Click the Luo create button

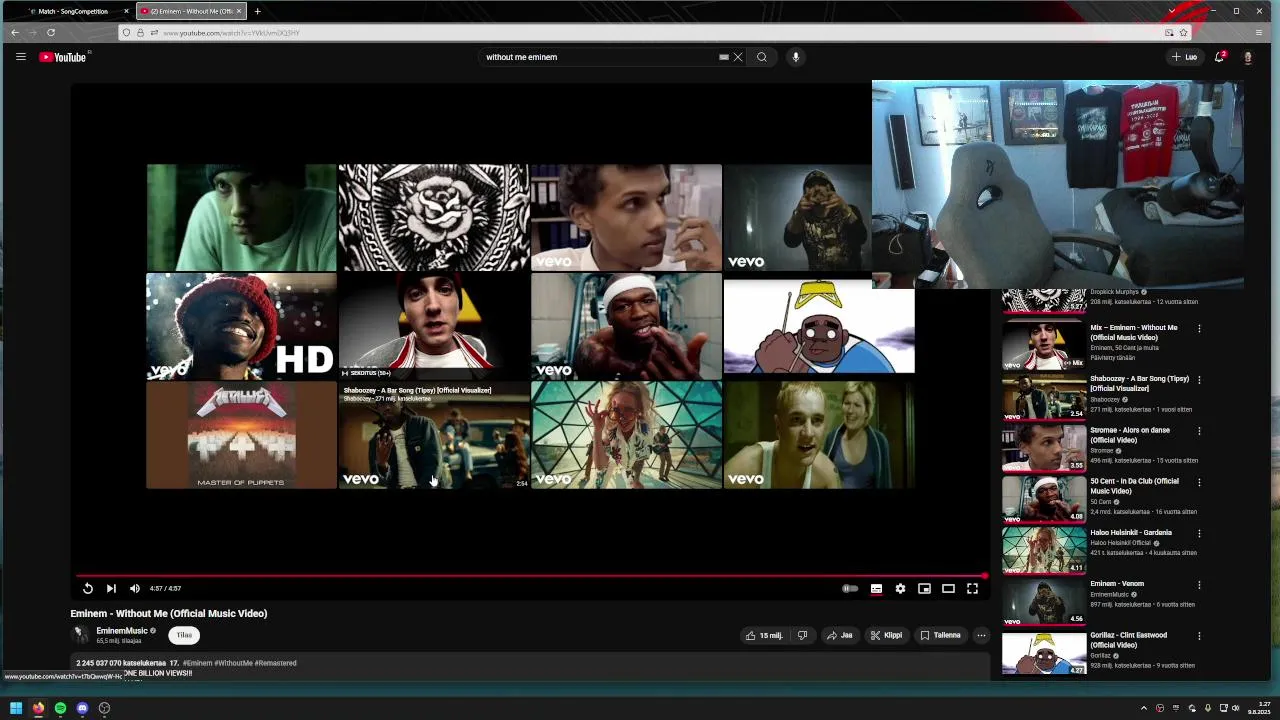tap(1185, 57)
